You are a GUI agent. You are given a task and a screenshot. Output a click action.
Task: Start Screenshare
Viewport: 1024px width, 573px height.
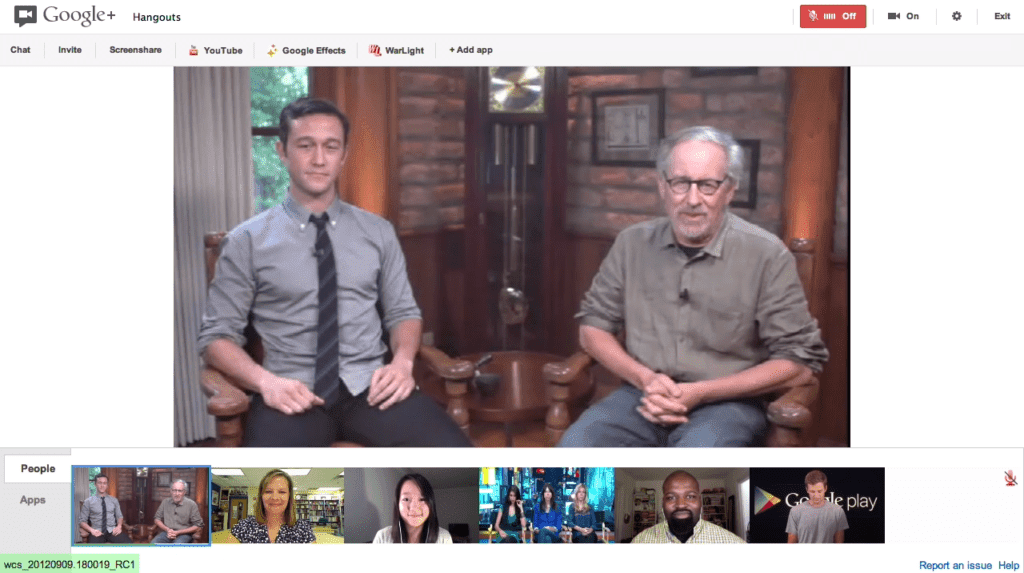[x=135, y=50]
